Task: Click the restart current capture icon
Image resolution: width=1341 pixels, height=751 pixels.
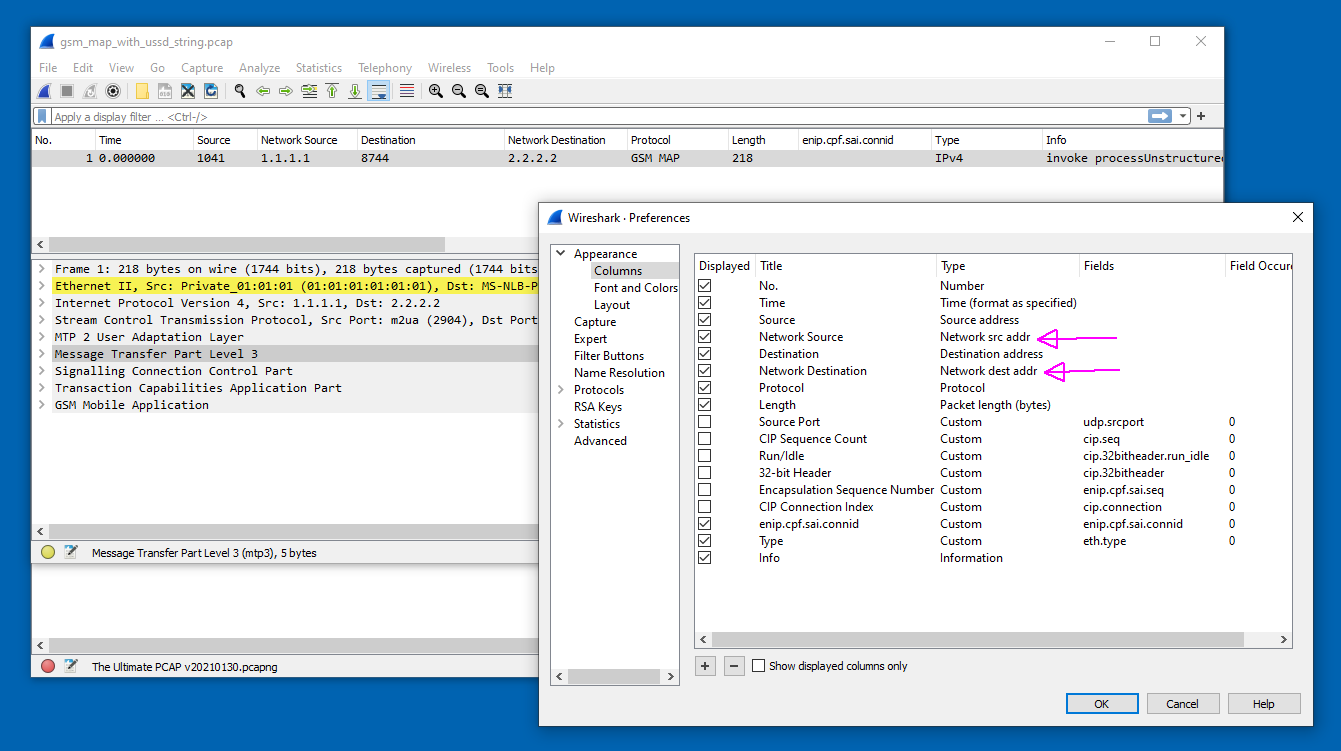Action: pyautogui.click(x=90, y=91)
